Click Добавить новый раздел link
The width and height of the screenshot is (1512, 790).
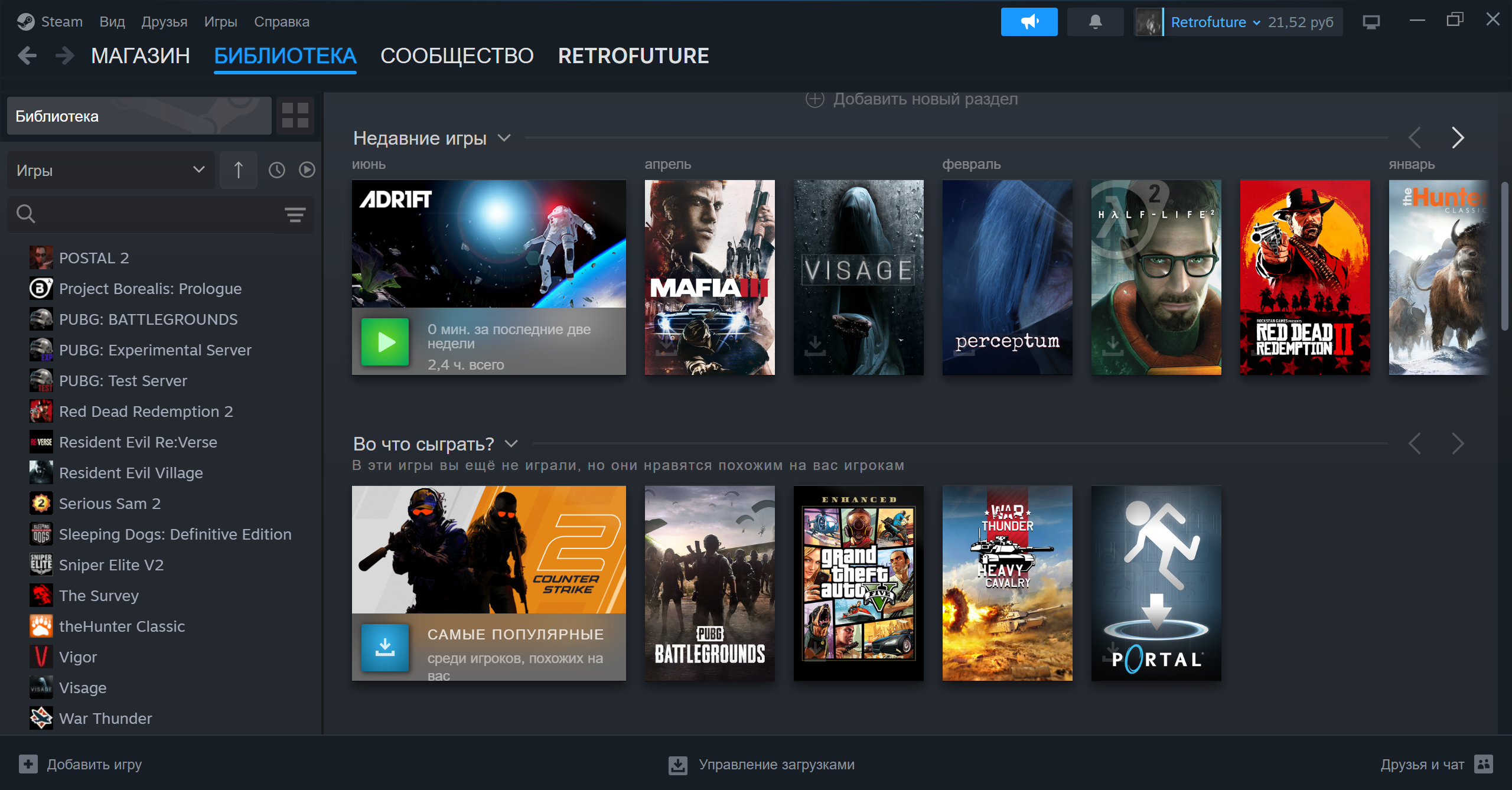(x=926, y=99)
